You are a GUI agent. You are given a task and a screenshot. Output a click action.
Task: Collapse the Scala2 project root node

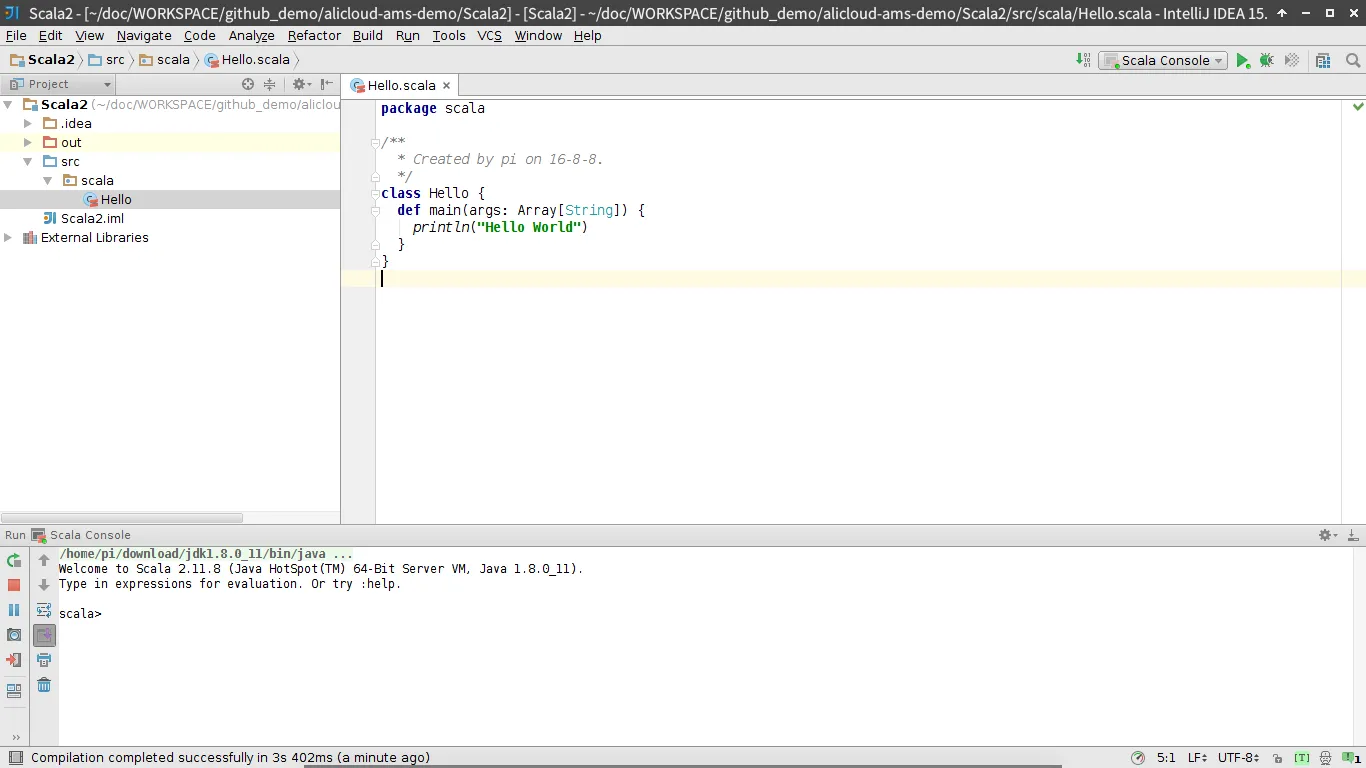tap(8, 104)
